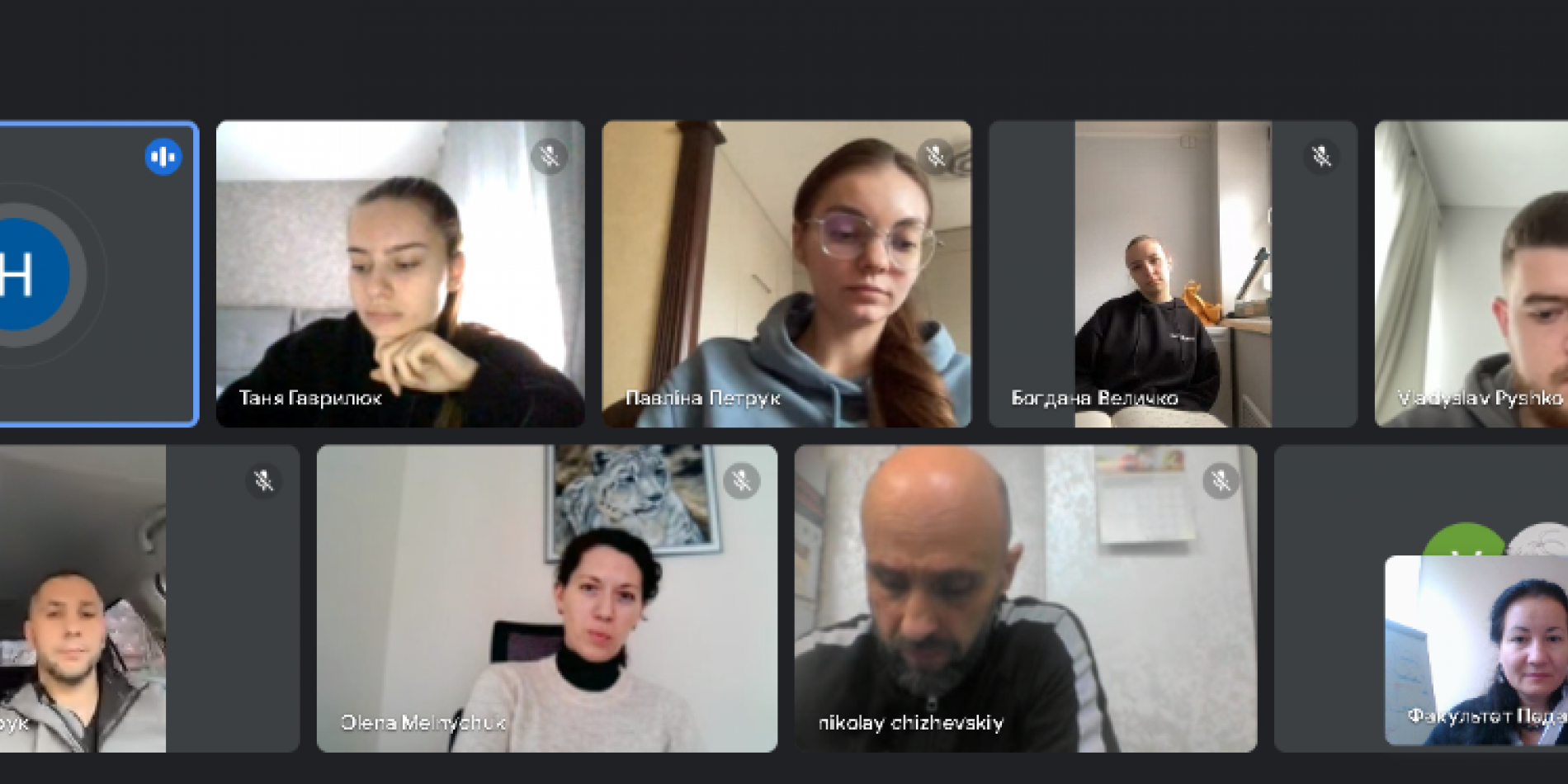Click the Olena Melnychuk name label
Viewport: 1568px width, 784px height.
point(423,723)
